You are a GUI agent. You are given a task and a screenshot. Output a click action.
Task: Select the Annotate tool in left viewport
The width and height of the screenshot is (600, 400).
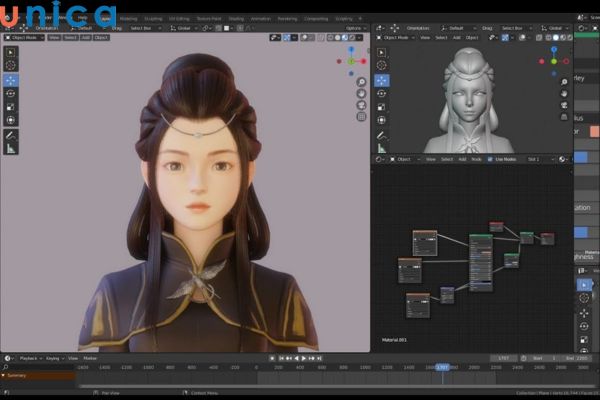coord(11,134)
